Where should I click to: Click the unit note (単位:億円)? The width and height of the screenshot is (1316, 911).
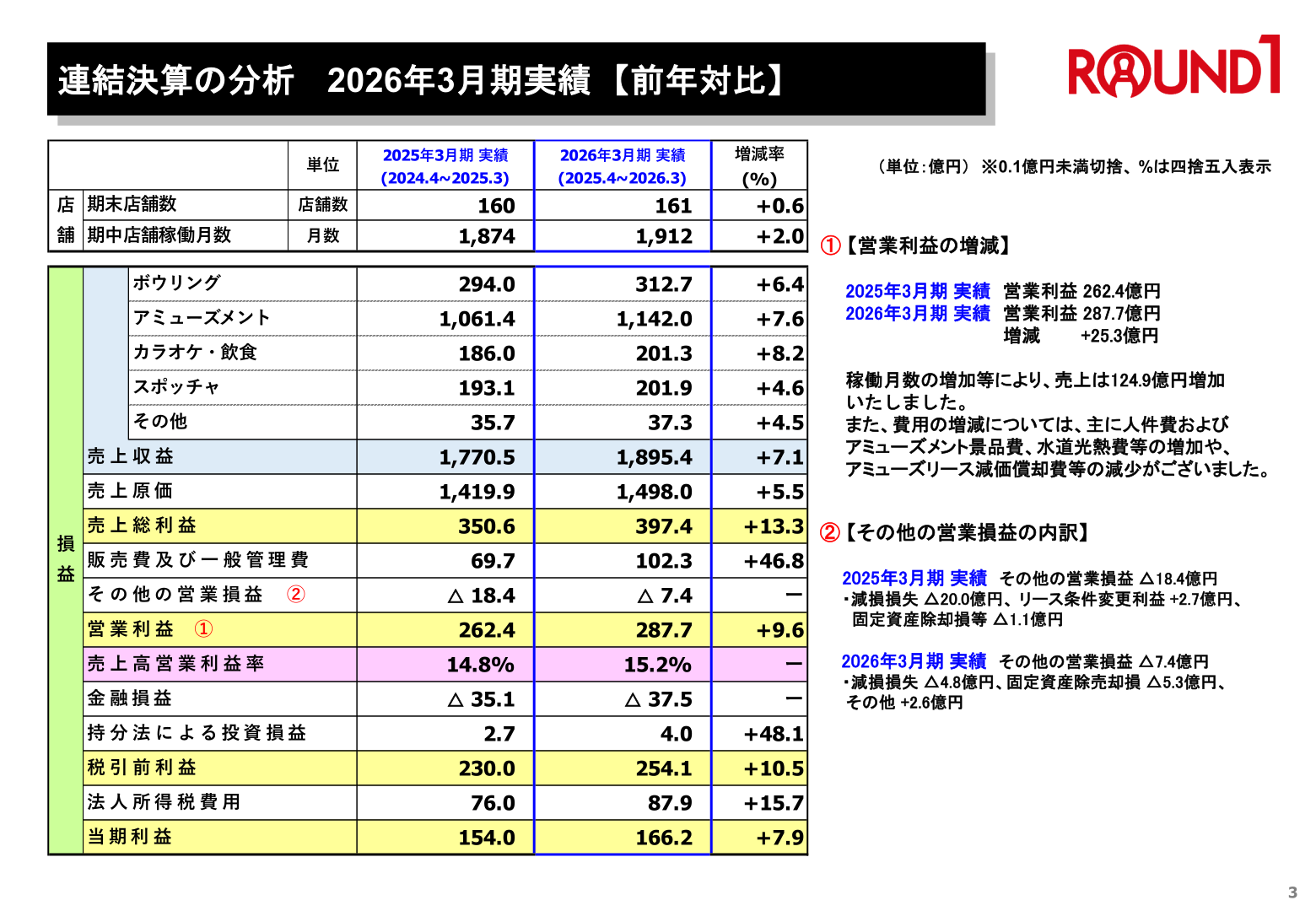925,166
